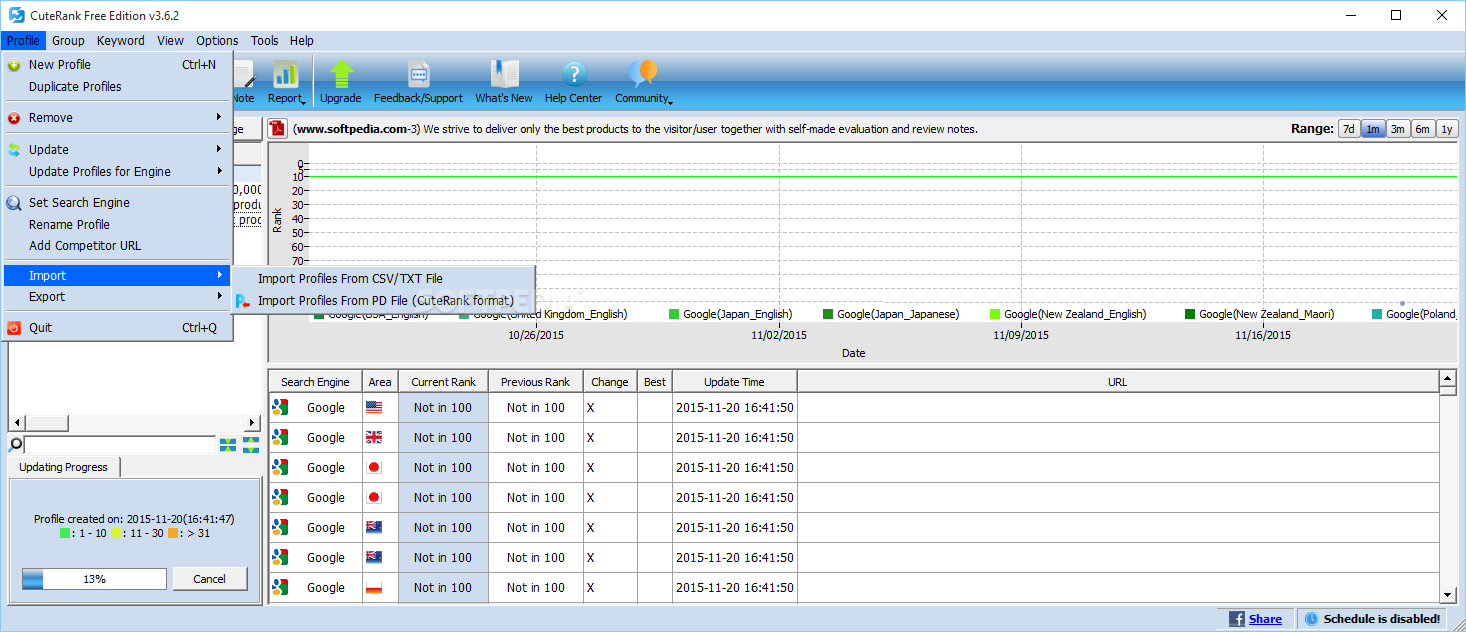This screenshot has width=1466, height=632.
Task: Click the keyword search input field
Action: click(120, 444)
